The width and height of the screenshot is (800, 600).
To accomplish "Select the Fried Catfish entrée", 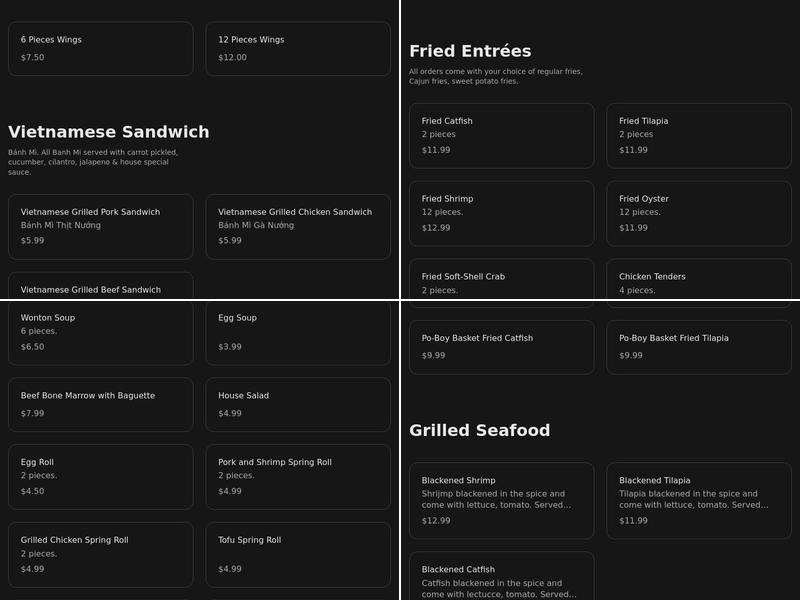I will 501,135.
